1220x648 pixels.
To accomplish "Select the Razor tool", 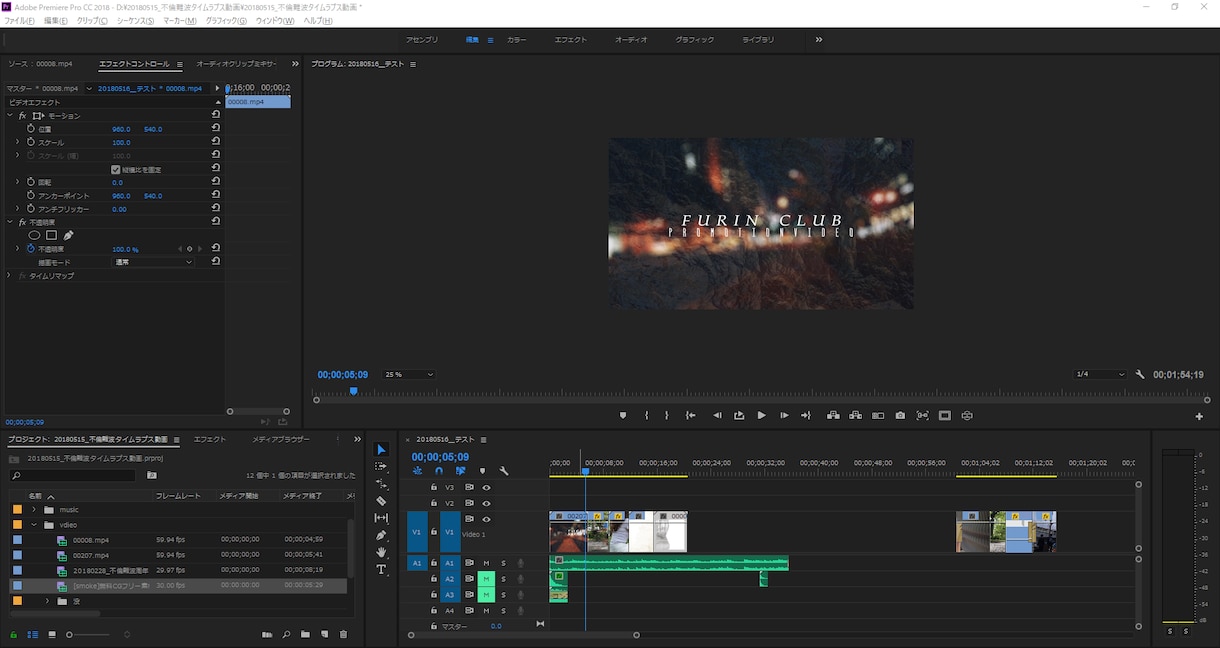I will point(381,501).
